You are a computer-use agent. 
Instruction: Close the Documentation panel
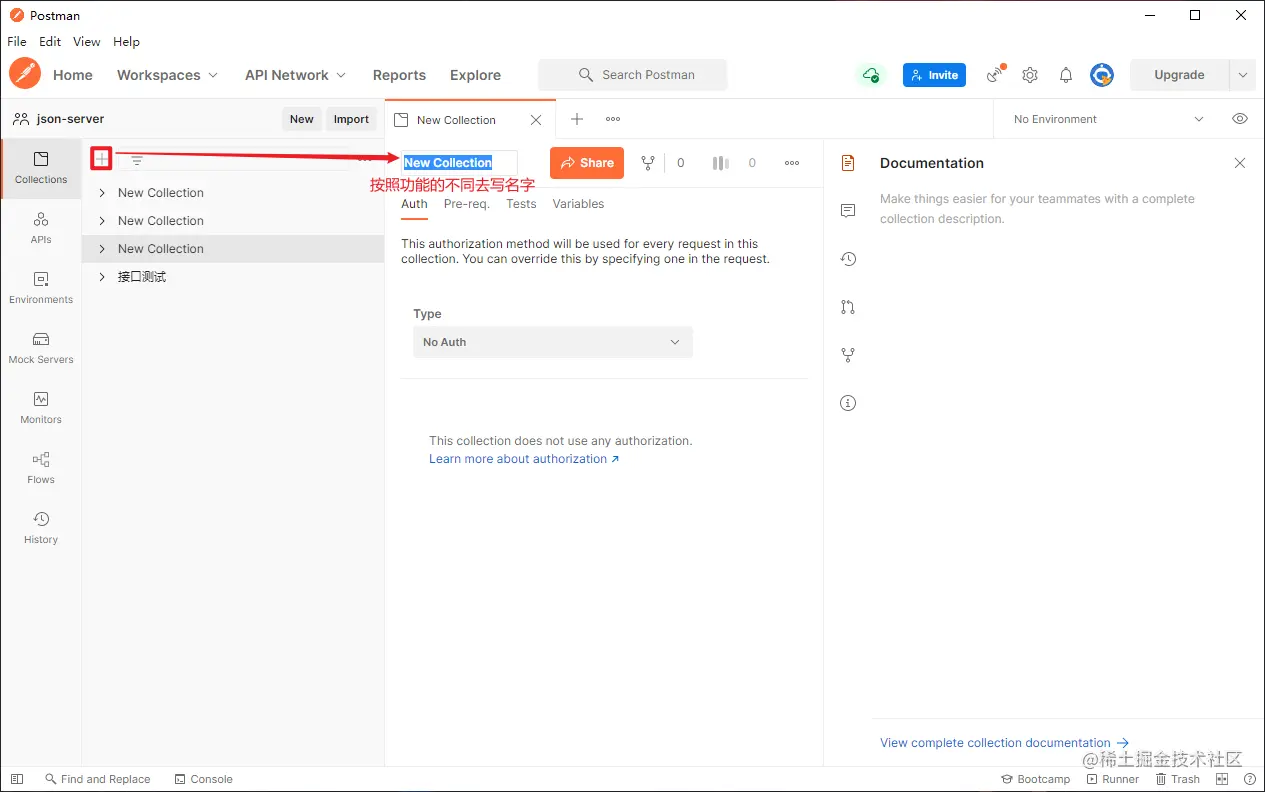click(1240, 163)
